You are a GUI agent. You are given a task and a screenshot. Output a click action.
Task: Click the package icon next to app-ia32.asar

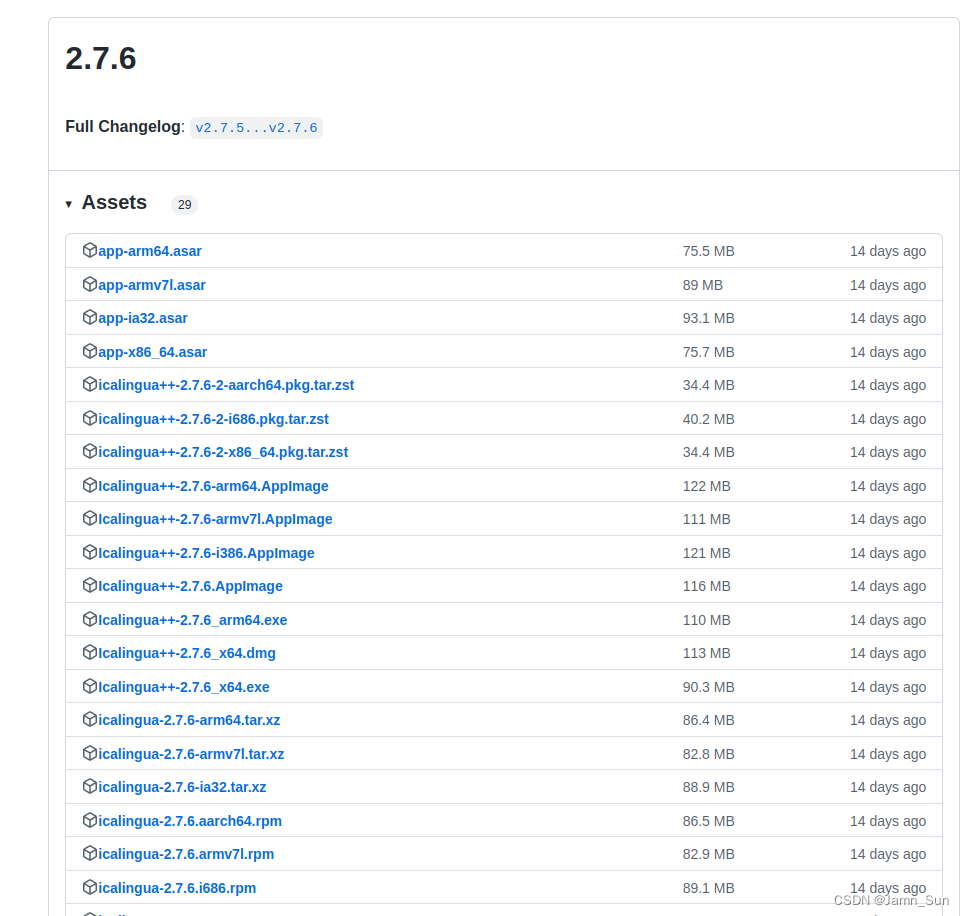[90, 317]
